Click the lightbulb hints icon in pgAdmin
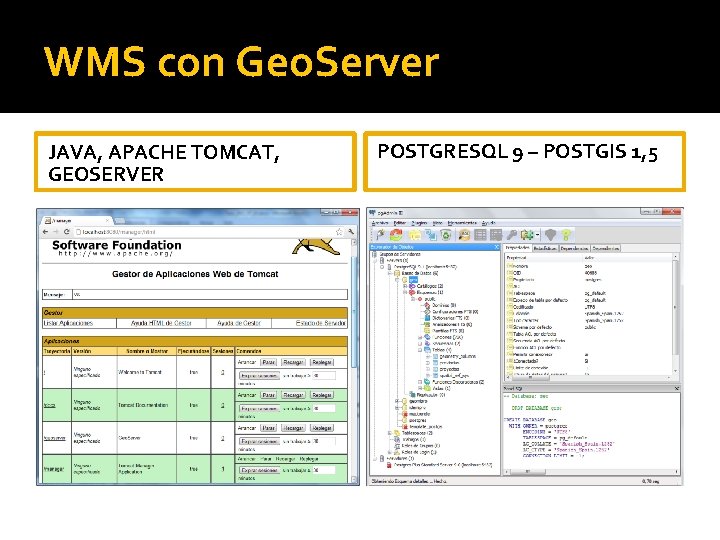Screen dimensions: 720x540 tap(566, 235)
